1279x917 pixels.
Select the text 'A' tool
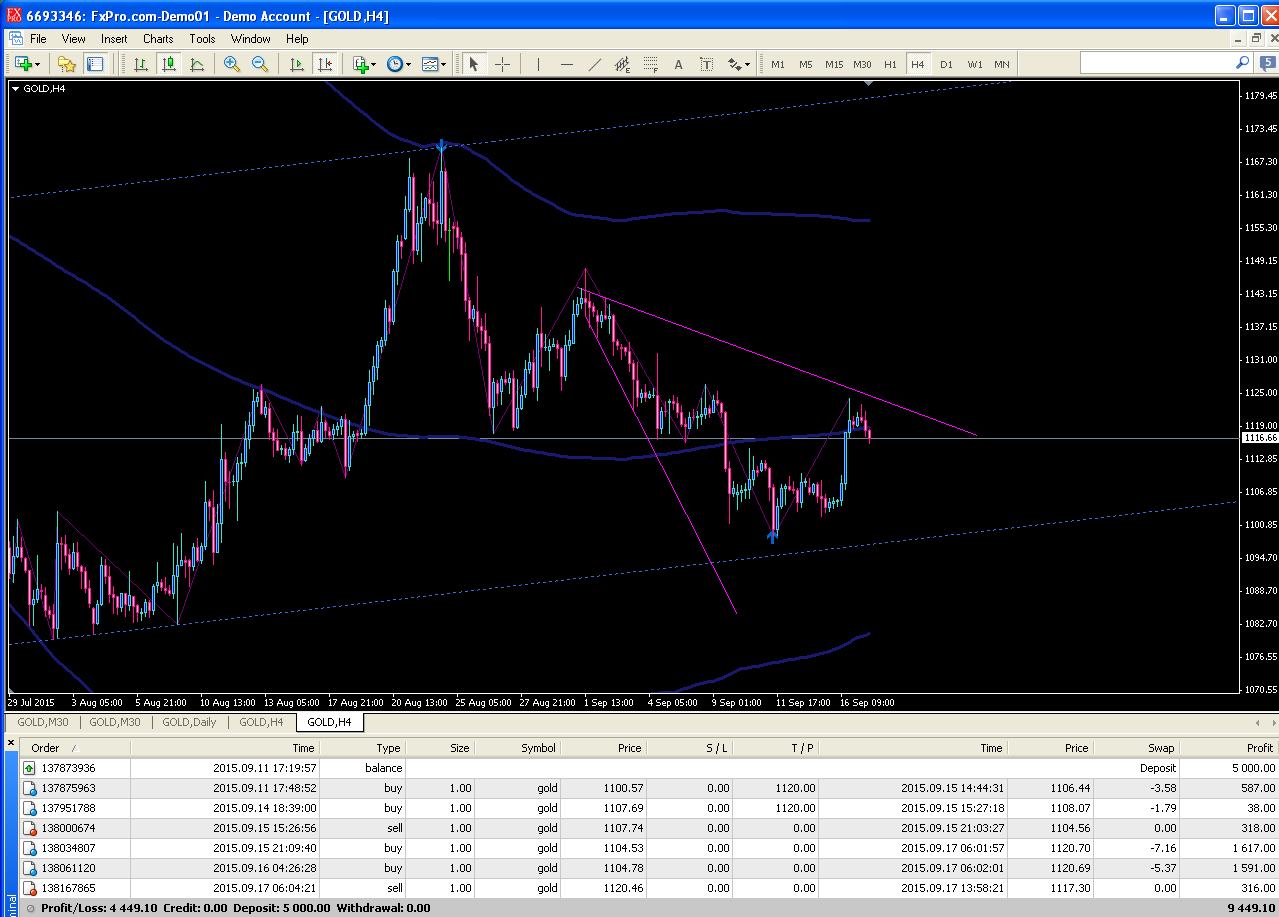678,64
